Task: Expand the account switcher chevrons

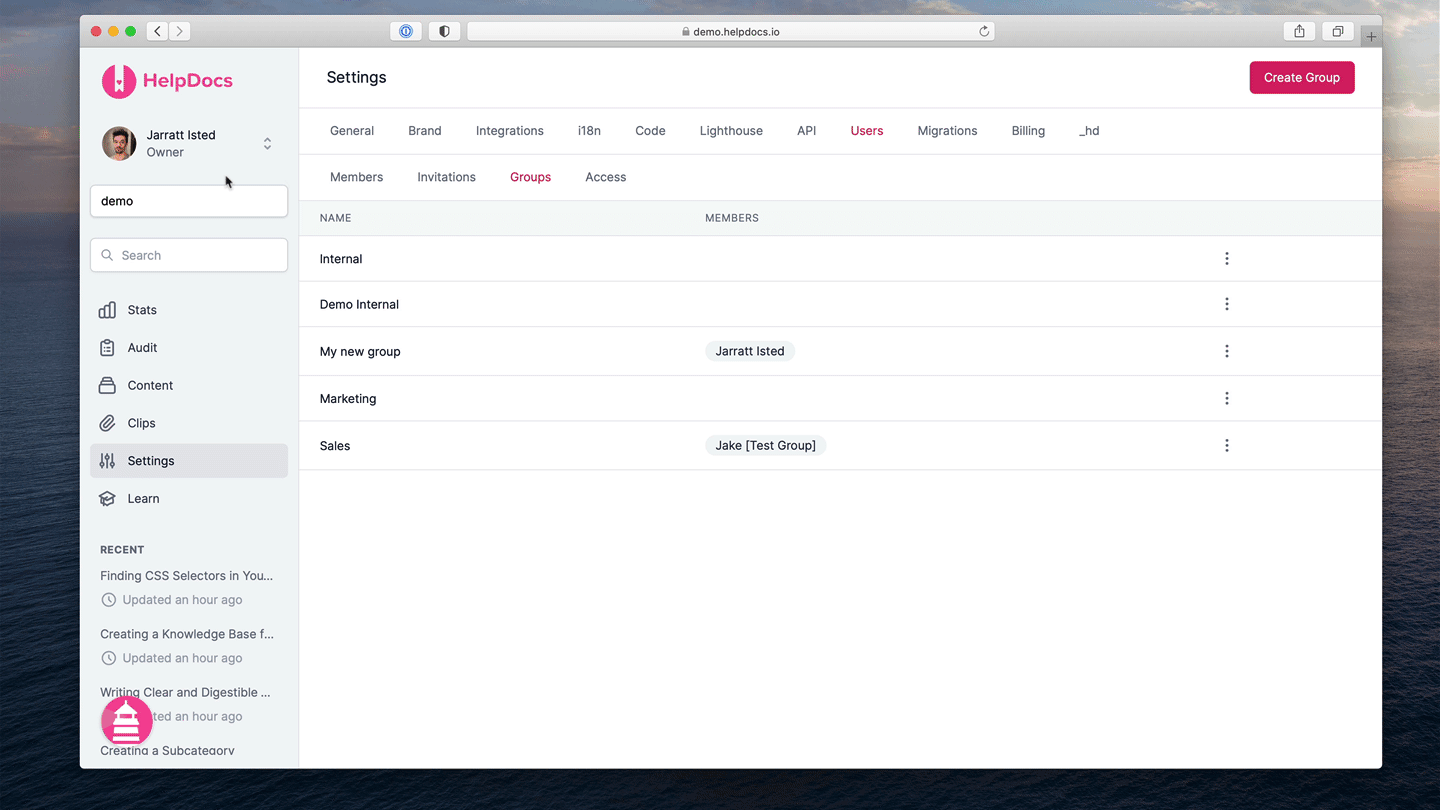Action: point(267,144)
